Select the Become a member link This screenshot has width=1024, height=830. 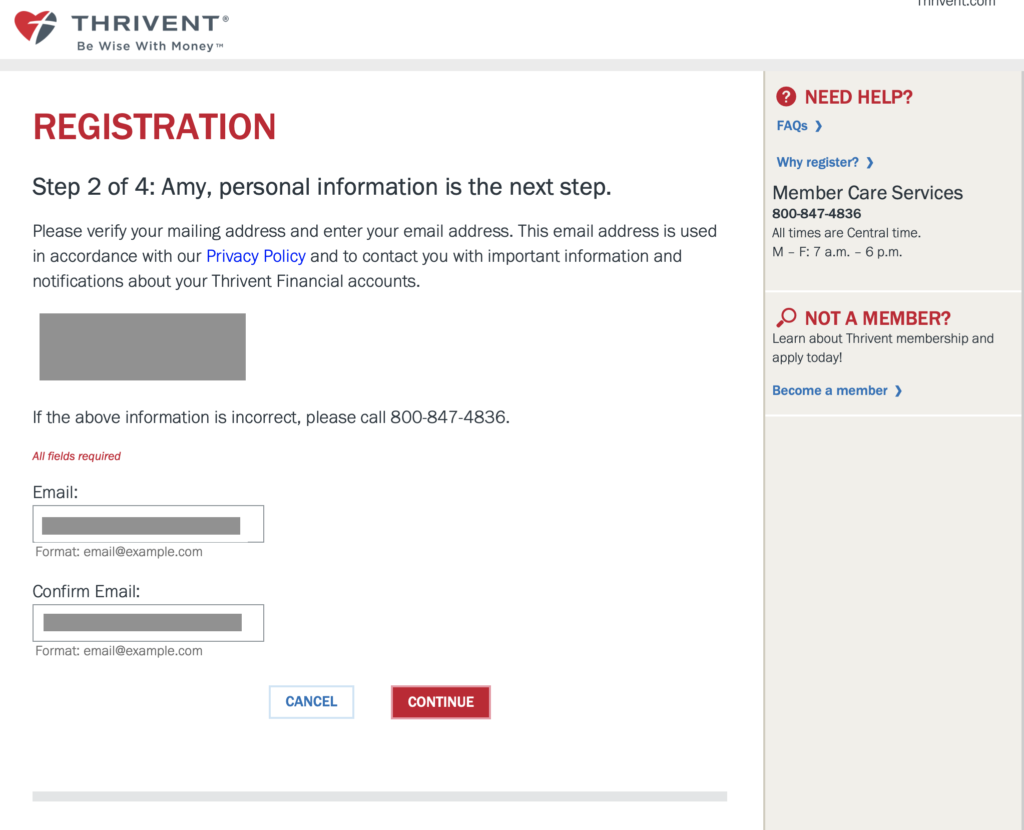click(x=831, y=390)
